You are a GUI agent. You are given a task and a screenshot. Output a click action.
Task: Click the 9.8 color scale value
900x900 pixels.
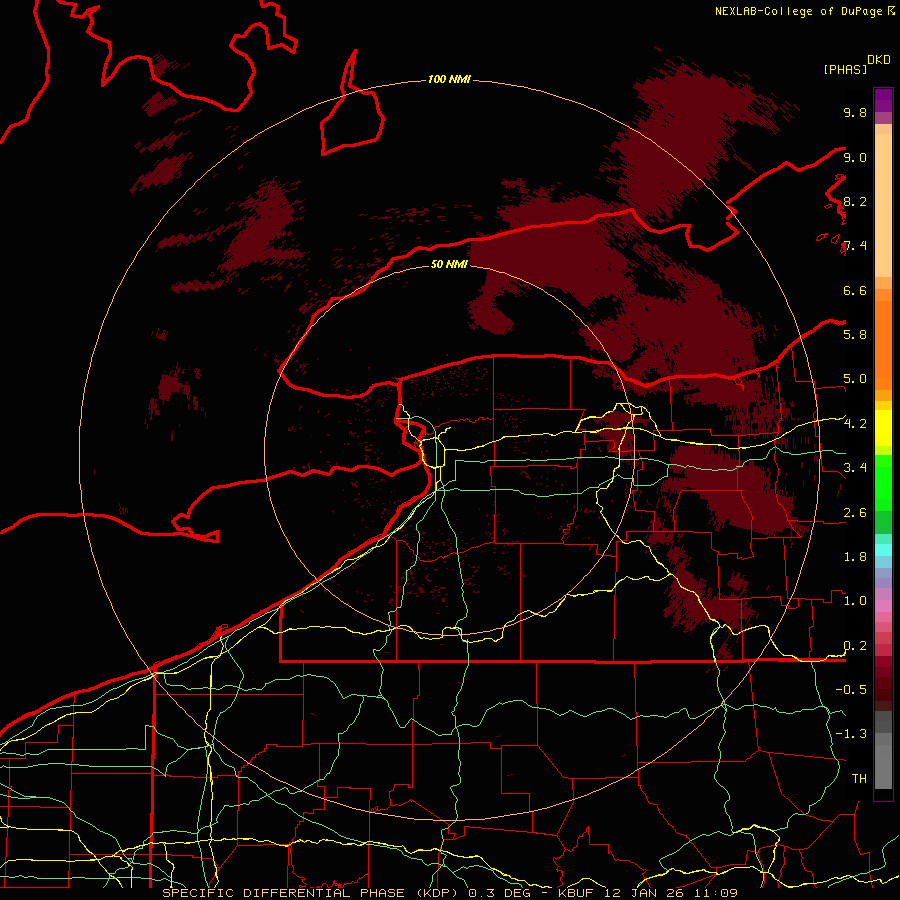tap(855, 112)
